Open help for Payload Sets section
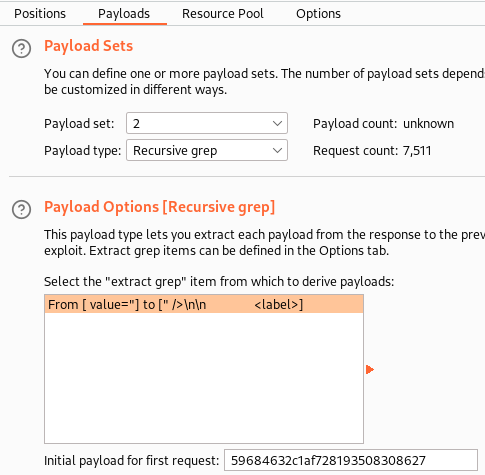The image size is (485, 475). [22, 49]
